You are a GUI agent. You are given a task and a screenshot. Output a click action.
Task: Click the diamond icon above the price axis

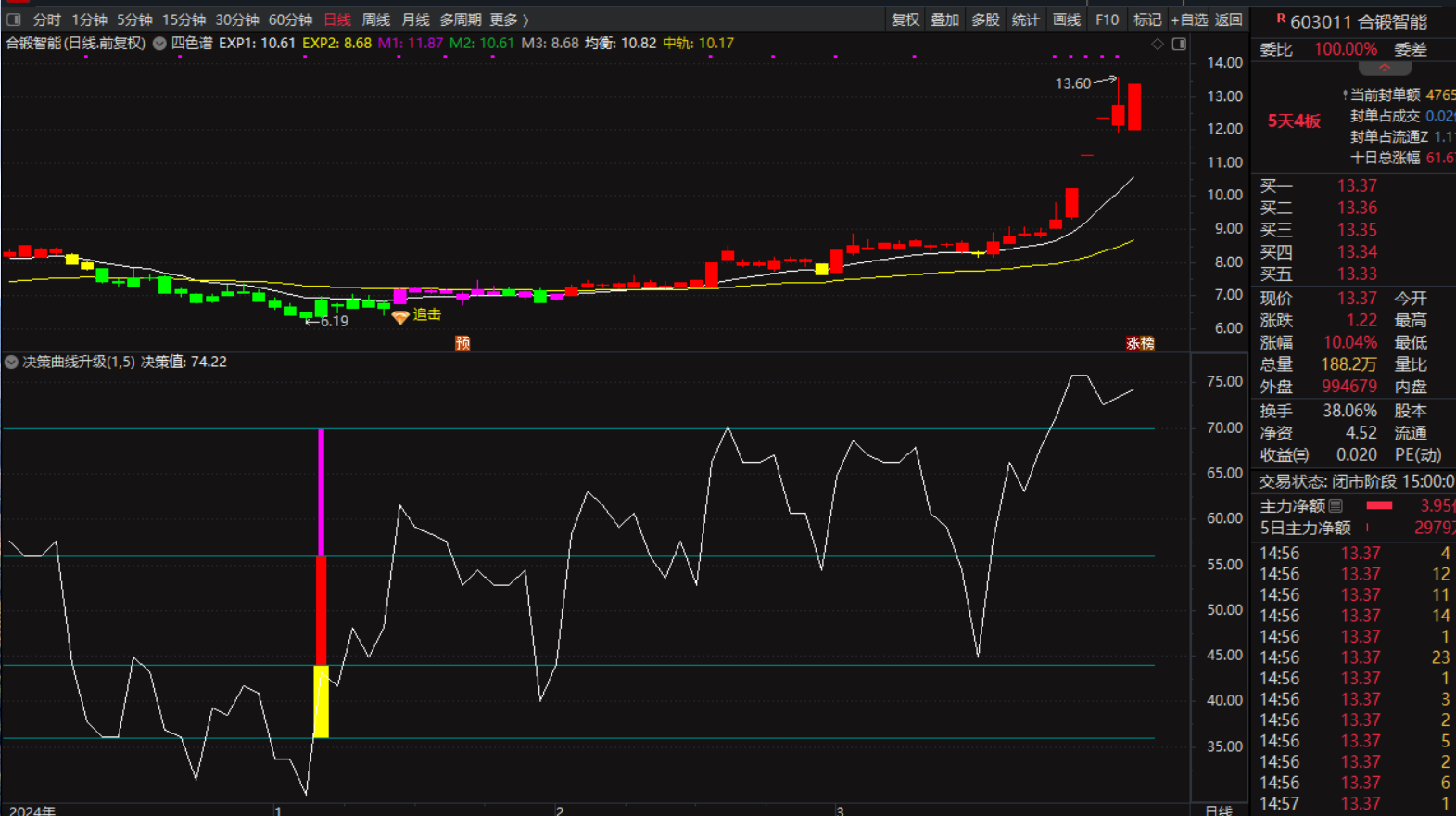[x=1158, y=44]
